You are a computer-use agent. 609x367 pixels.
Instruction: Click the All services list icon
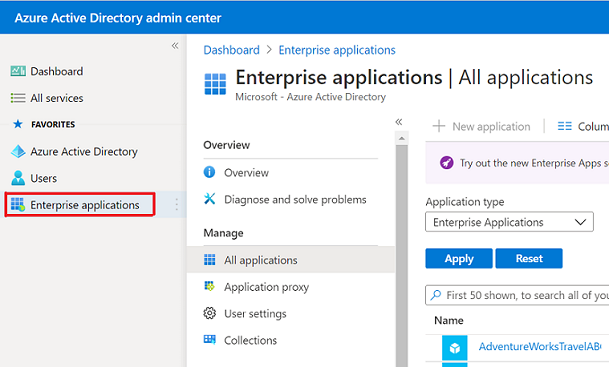[x=18, y=98]
